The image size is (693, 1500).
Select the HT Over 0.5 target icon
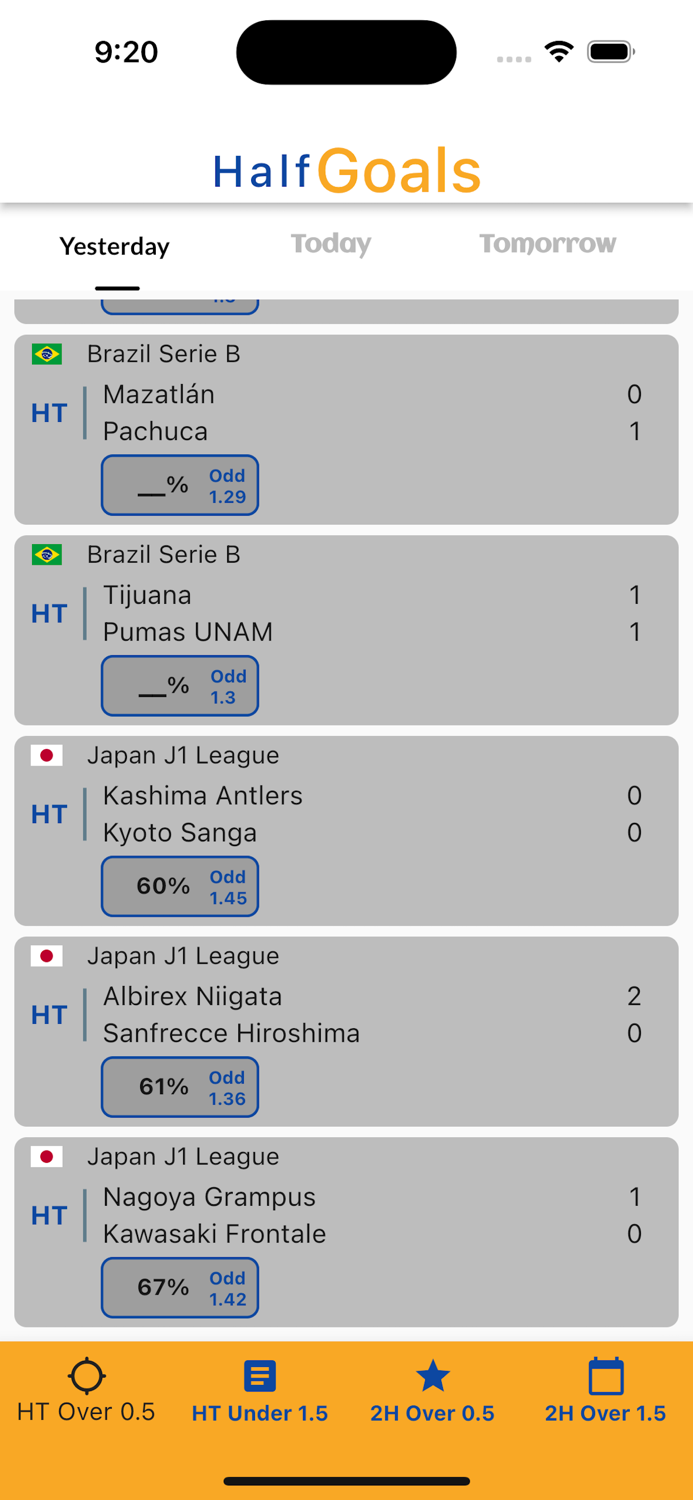[x=87, y=1376]
